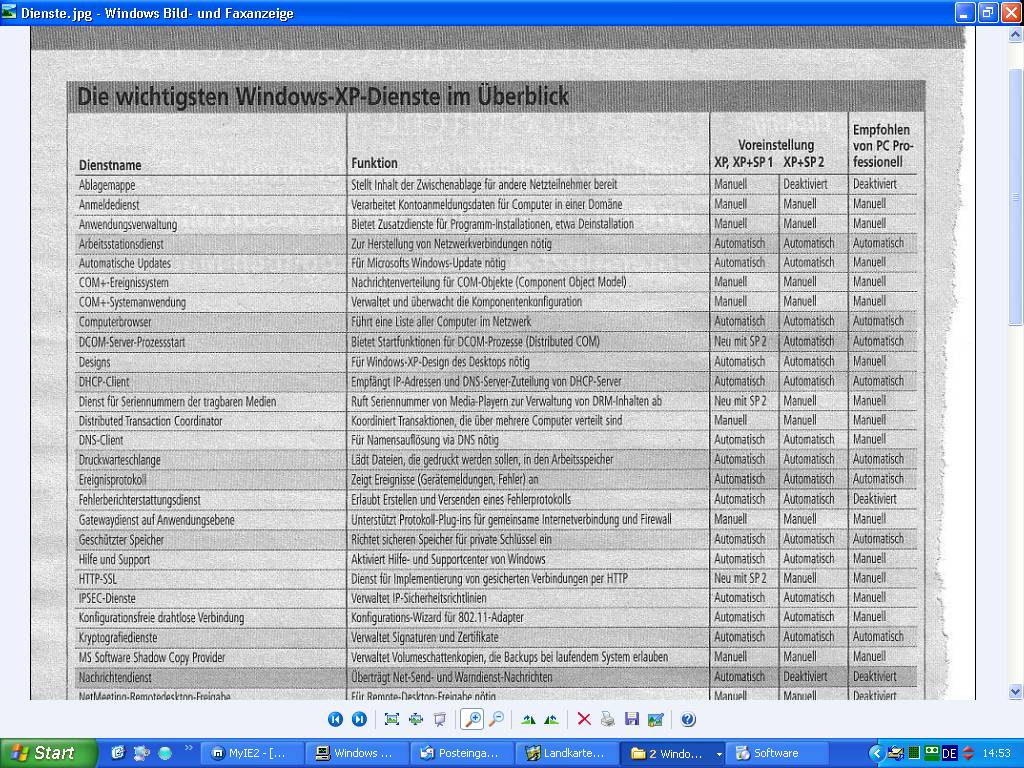The width and height of the screenshot is (1024, 768).
Task: Click the 'Anmeldedienst' service name
Action: (x=109, y=205)
